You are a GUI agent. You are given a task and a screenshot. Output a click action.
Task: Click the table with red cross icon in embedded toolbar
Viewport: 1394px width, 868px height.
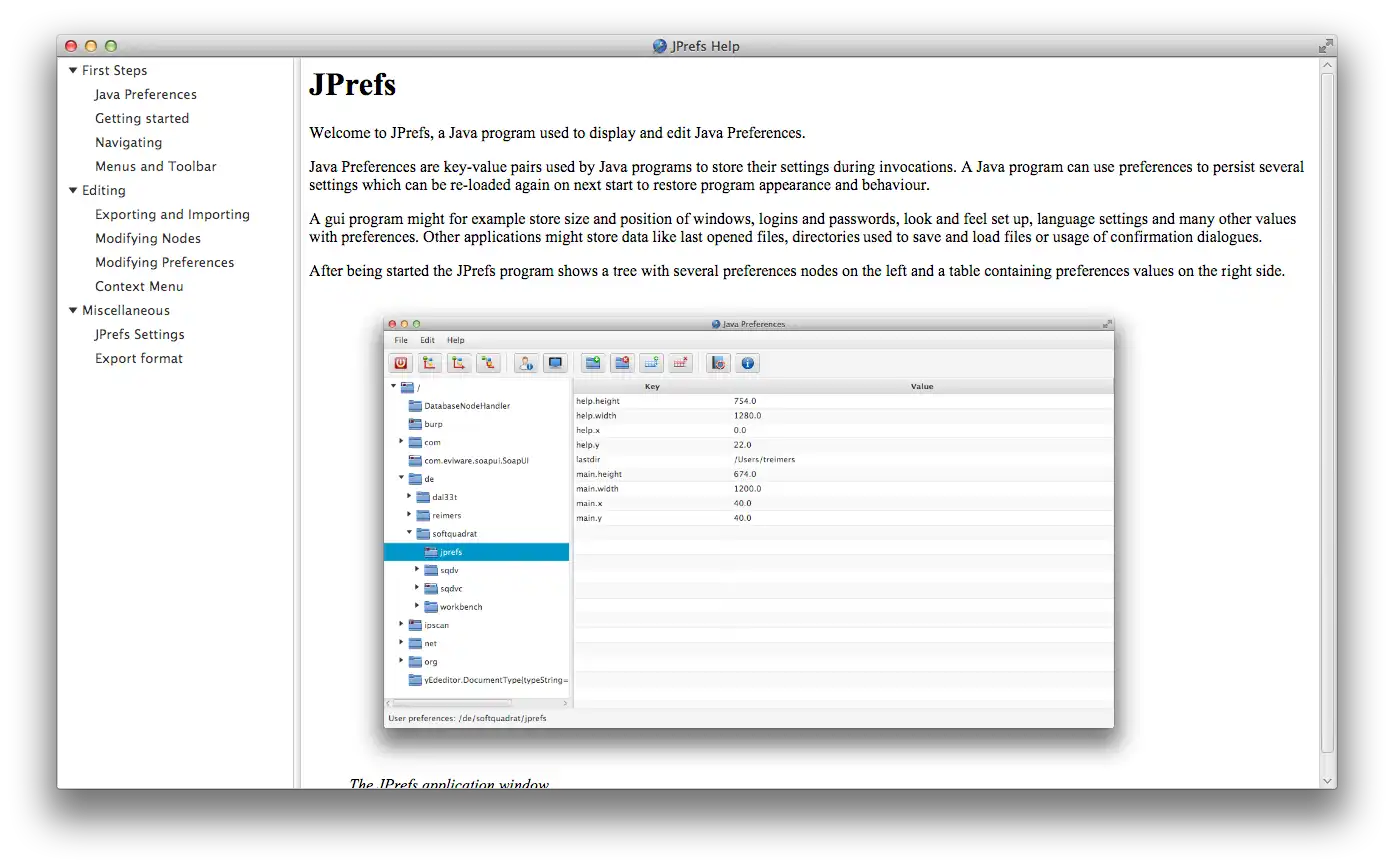(x=680, y=363)
